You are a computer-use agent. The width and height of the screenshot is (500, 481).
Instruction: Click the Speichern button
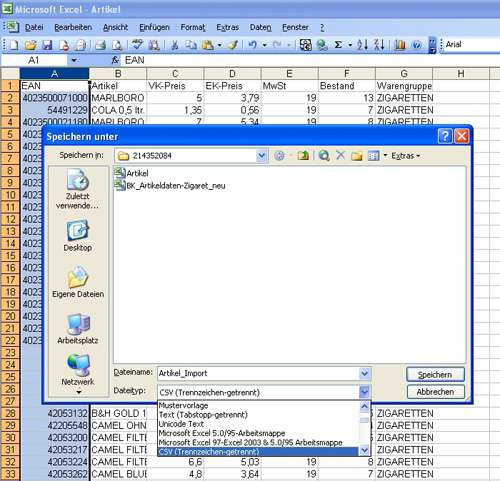coord(435,375)
